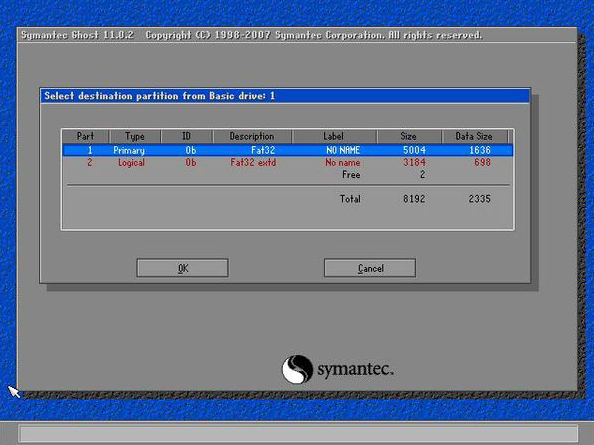Click the Free space row

click(x=288, y=175)
